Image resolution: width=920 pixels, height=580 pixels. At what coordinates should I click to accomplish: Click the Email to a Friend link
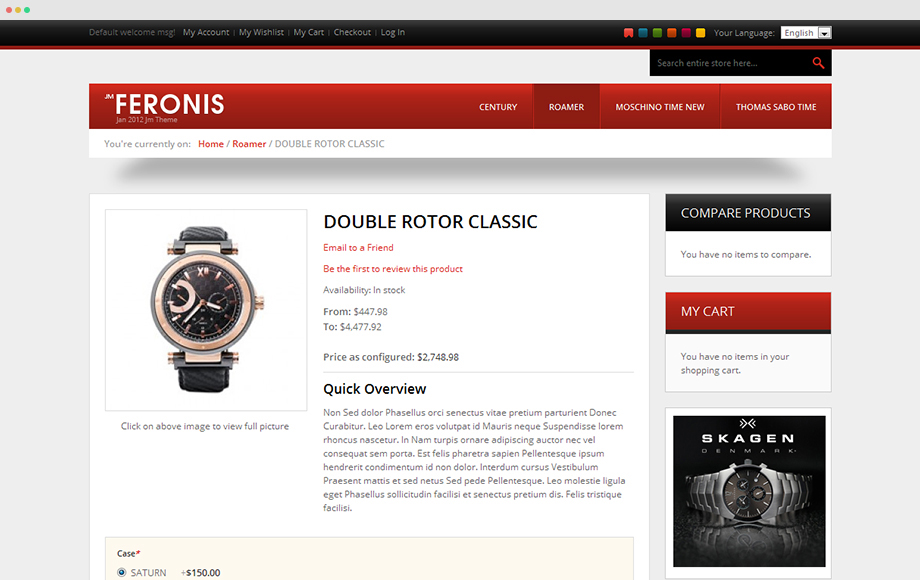click(358, 247)
